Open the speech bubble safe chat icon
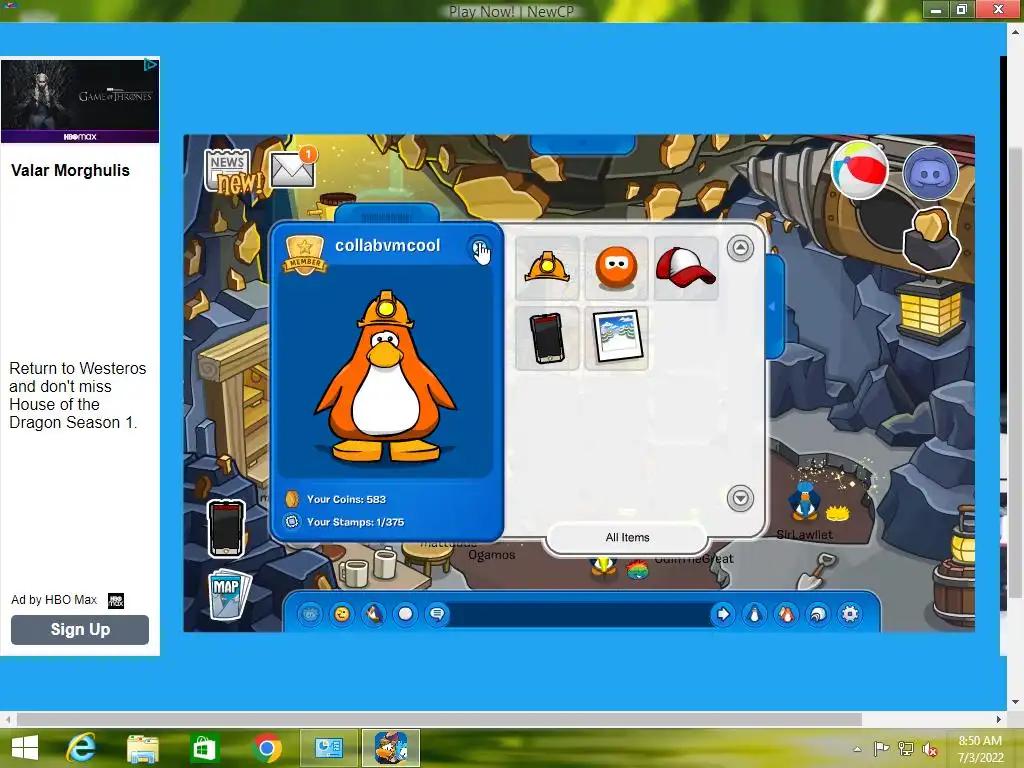The width and height of the screenshot is (1024, 768). [438, 614]
